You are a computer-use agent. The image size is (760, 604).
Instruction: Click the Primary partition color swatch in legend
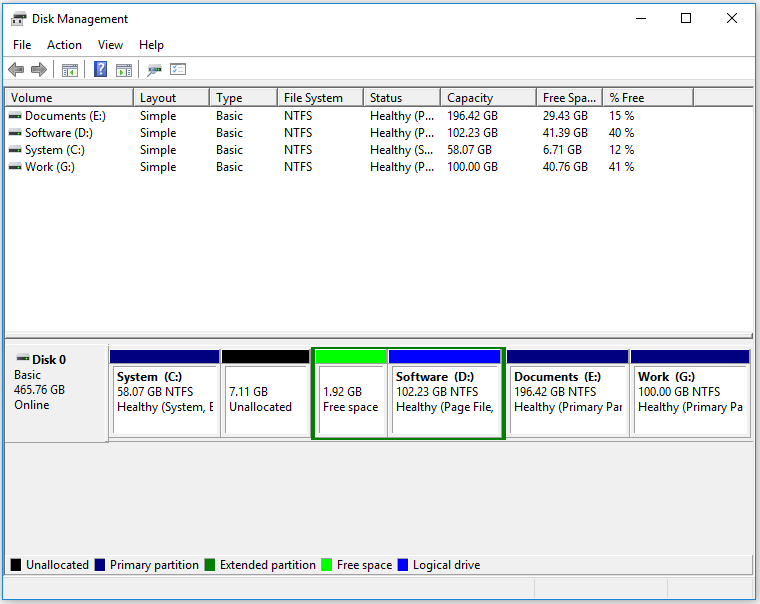tap(100, 565)
